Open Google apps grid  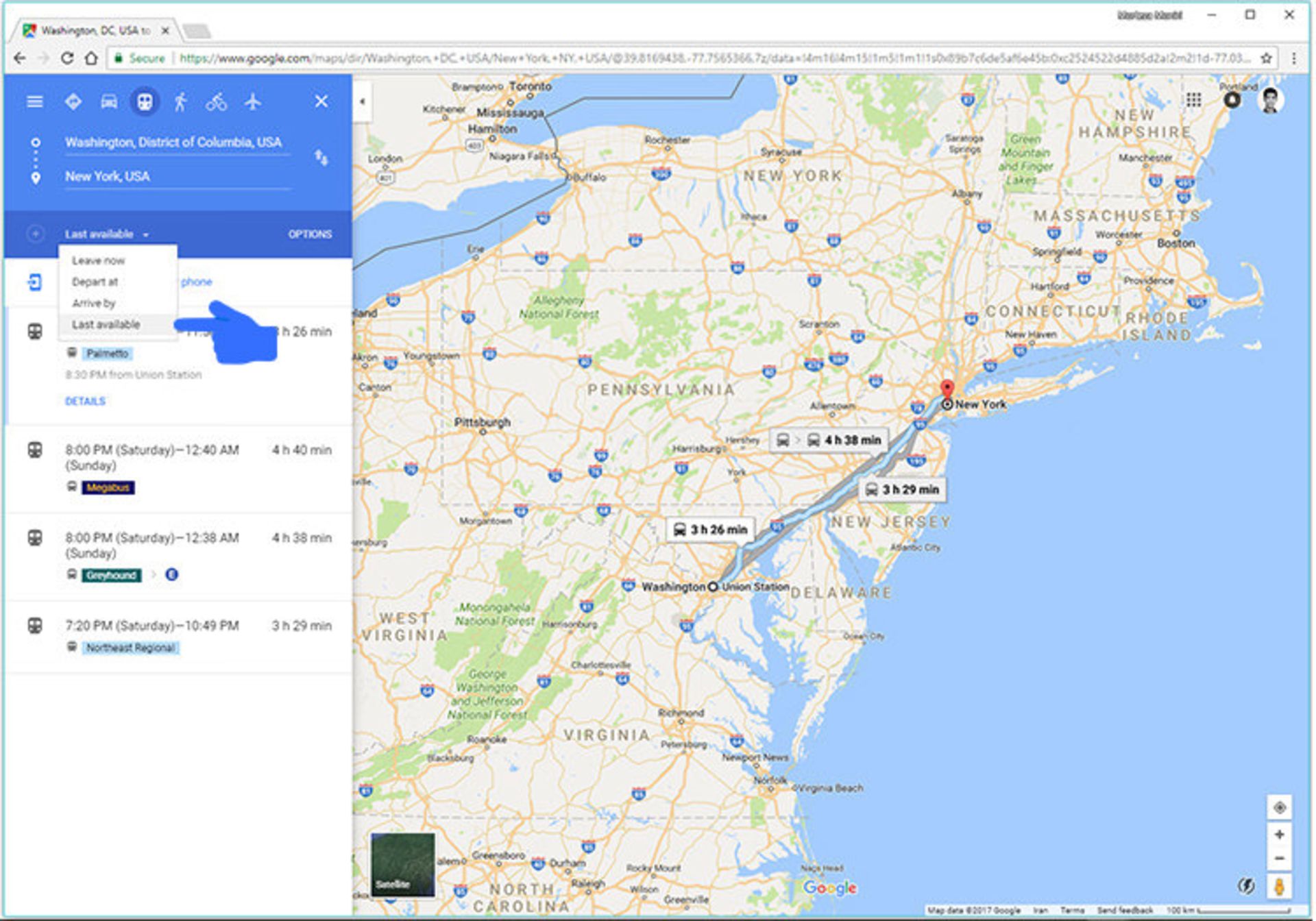[x=1193, y=100]
